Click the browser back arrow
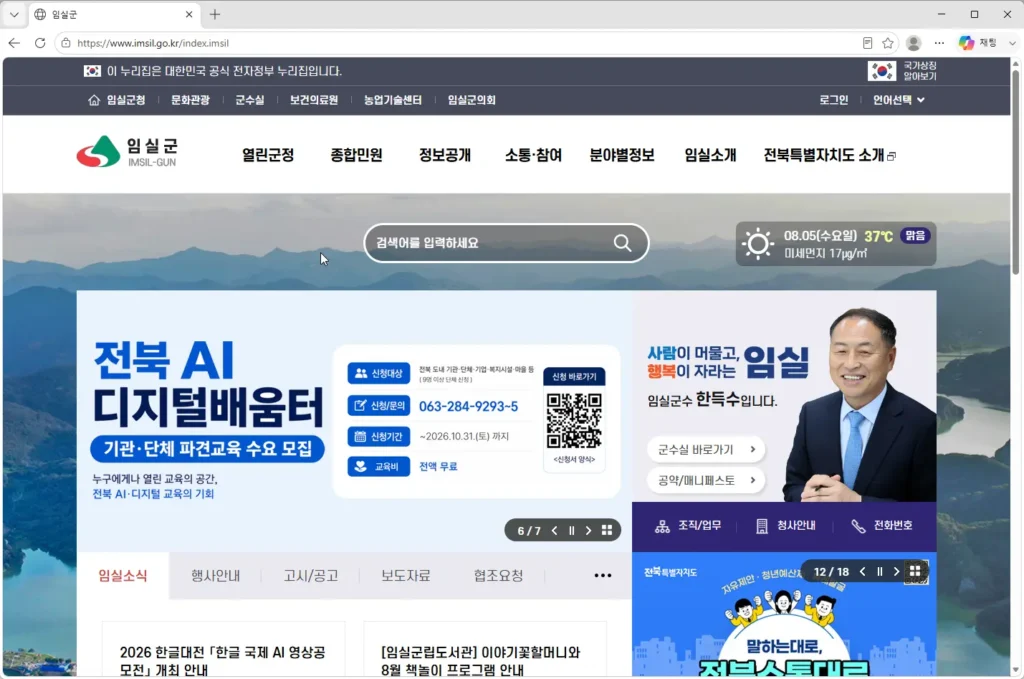Image resolution: width=1024 pixels, height=679 pixels. pyautogui.click(x=14, y=43)
